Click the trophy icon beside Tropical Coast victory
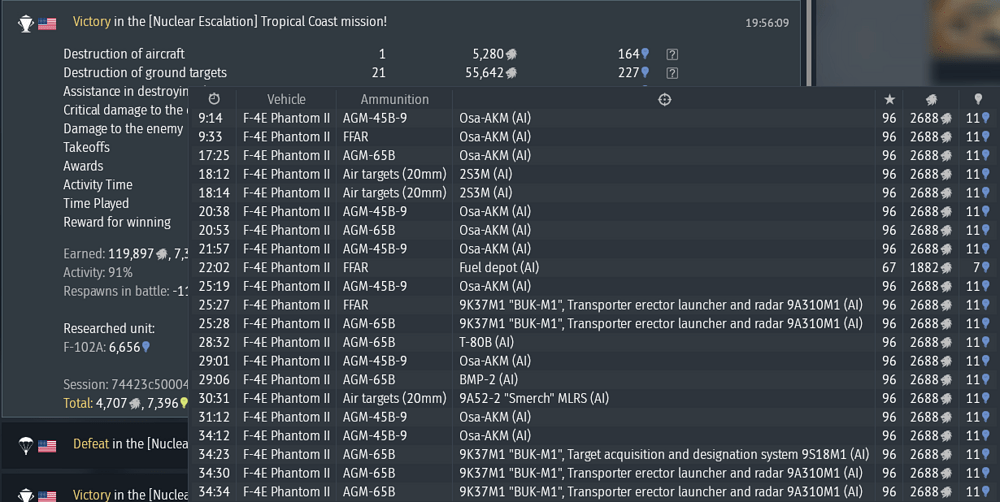This screenshot has height=502, width=1000. coord(26,24)
